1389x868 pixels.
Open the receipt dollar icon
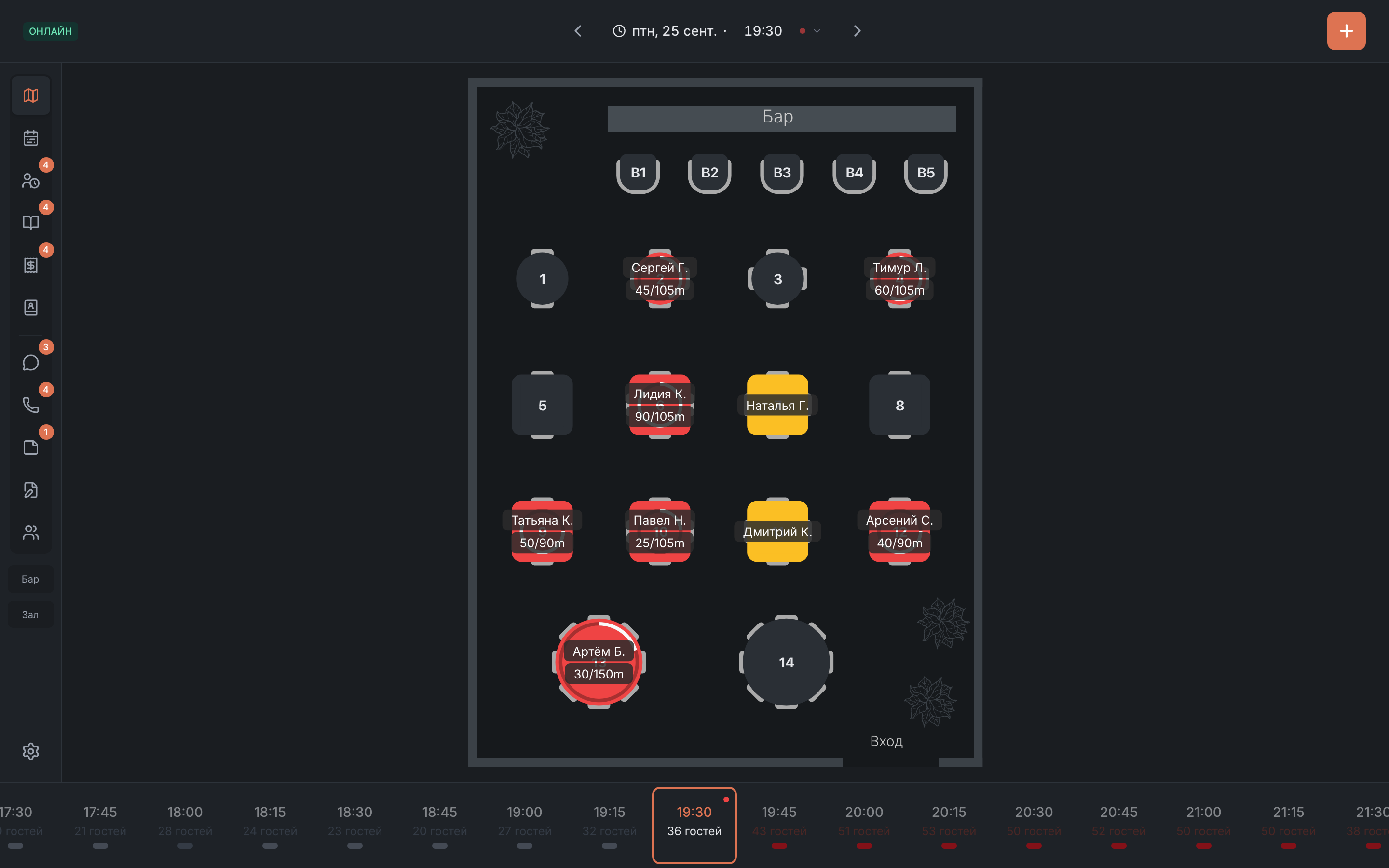point(31,265)
